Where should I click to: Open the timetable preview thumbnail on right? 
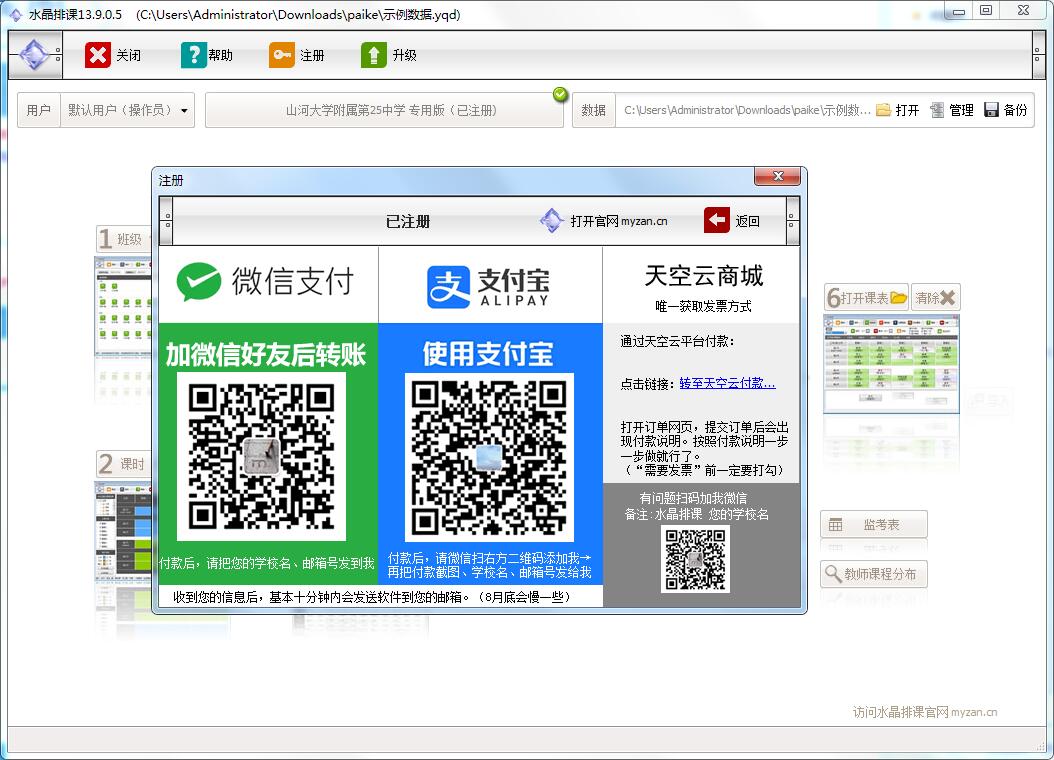pyautogui.click(x=891, y=364)
